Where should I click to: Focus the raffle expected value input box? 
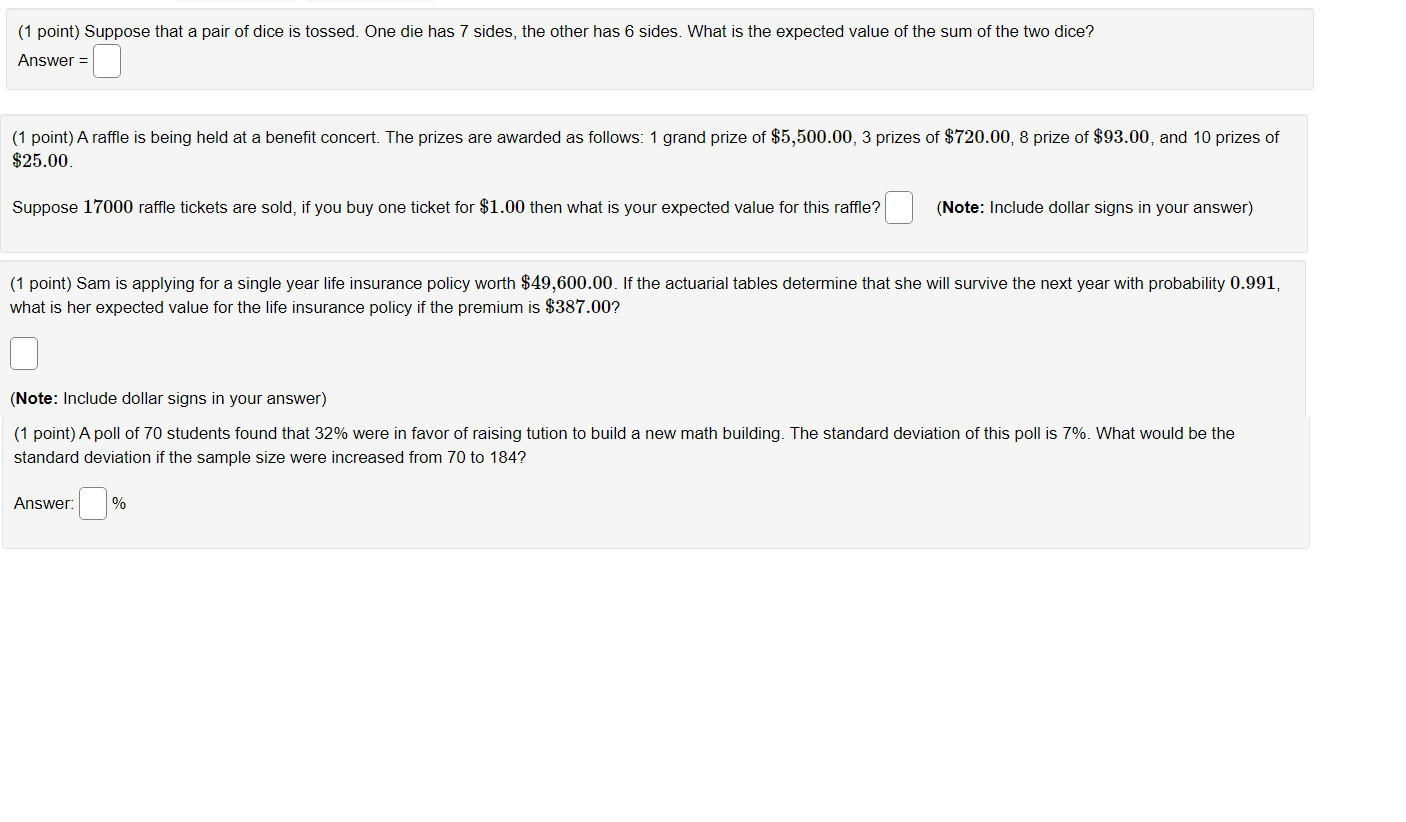[x=898, y=208]
